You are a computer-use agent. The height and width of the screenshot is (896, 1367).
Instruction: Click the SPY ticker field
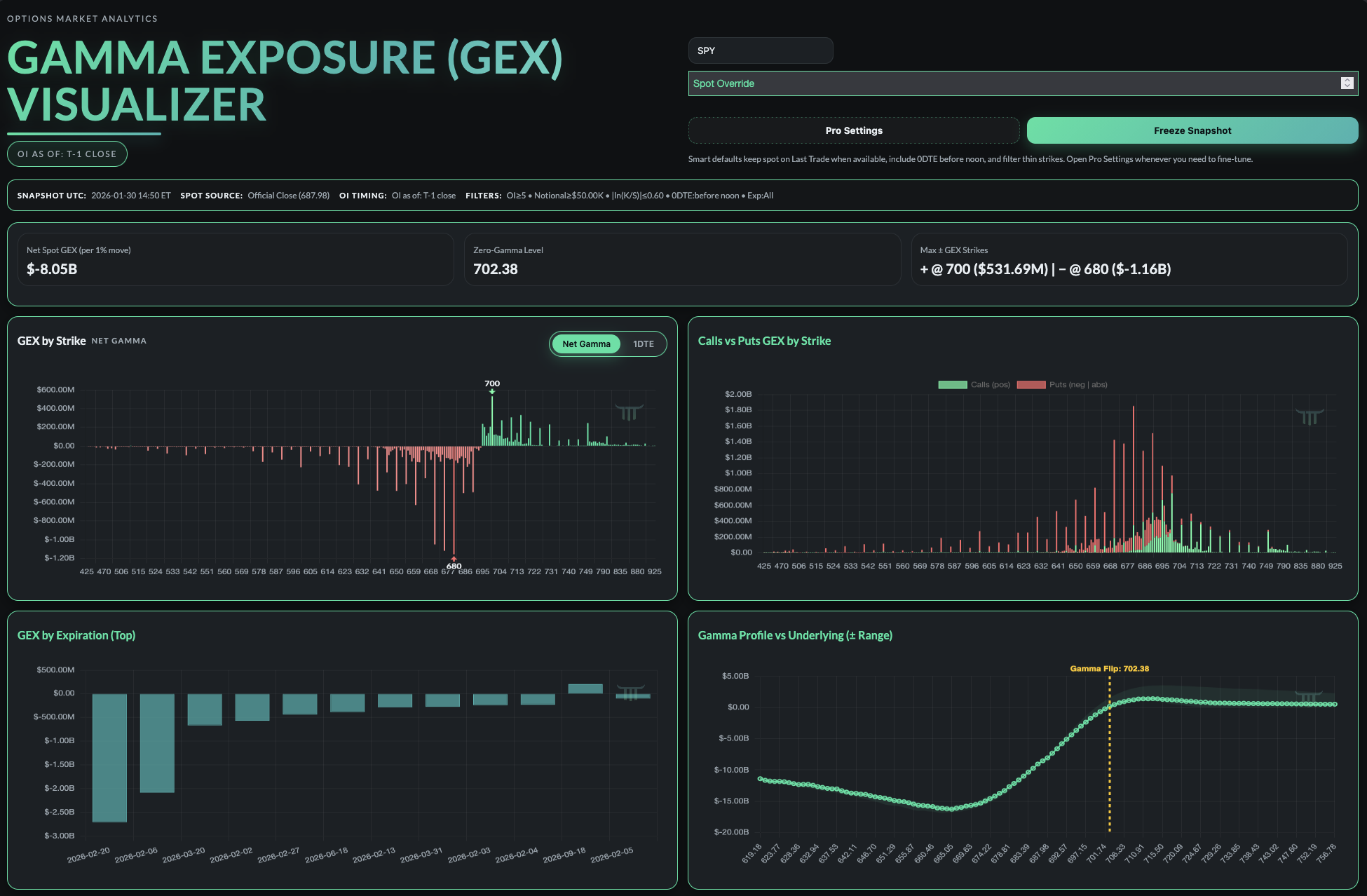tap(760, 50)
